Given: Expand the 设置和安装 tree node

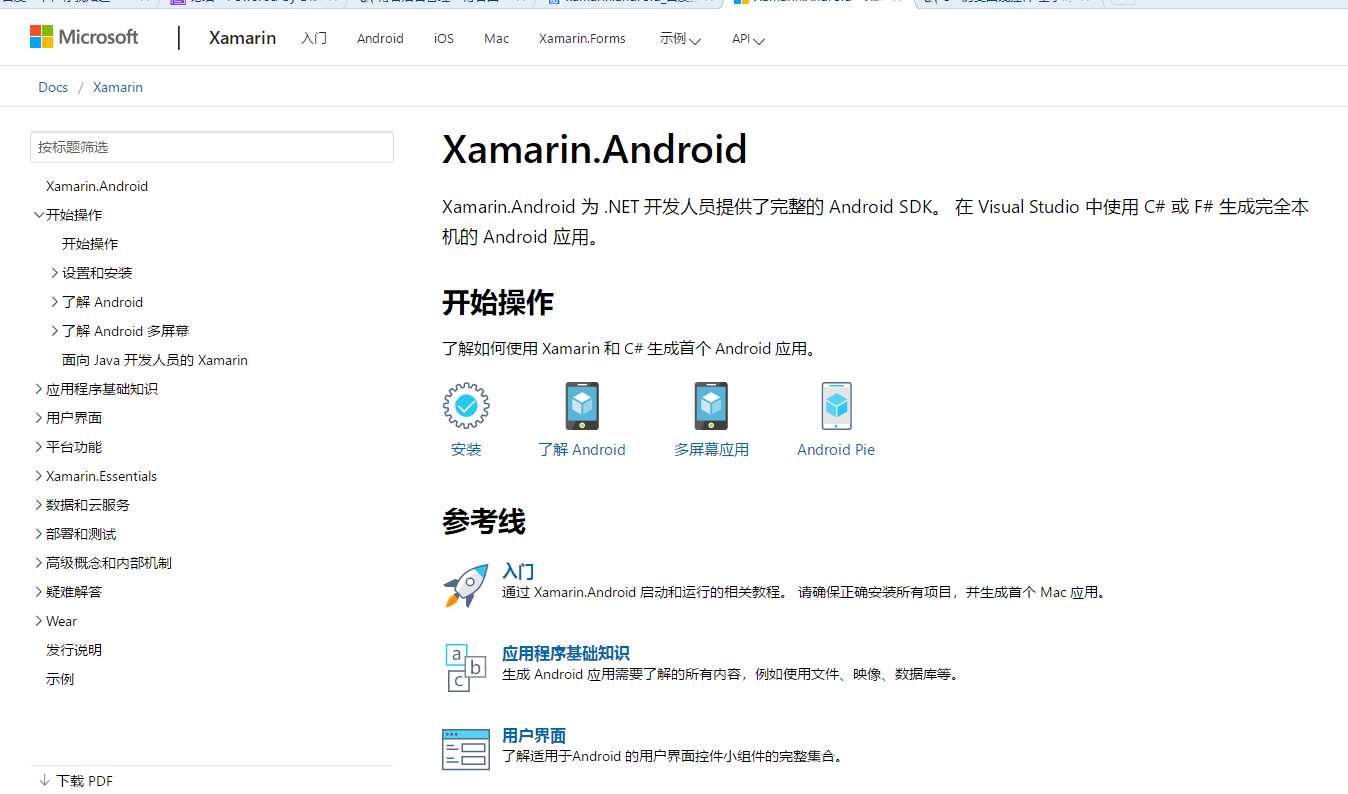Looking at the screenshot, I should [x=55, y=273].
